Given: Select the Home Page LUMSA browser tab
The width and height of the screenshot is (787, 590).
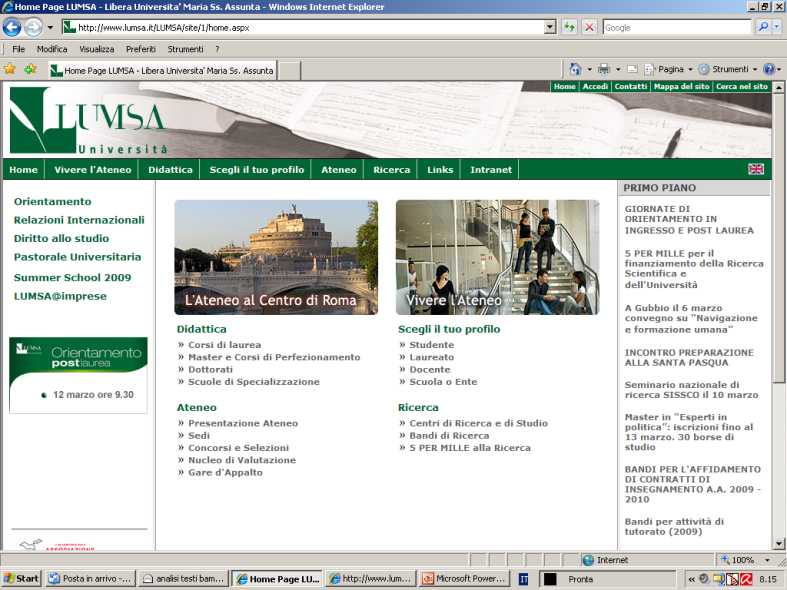Looking at the screenshot, I should (x=163, y=71).
